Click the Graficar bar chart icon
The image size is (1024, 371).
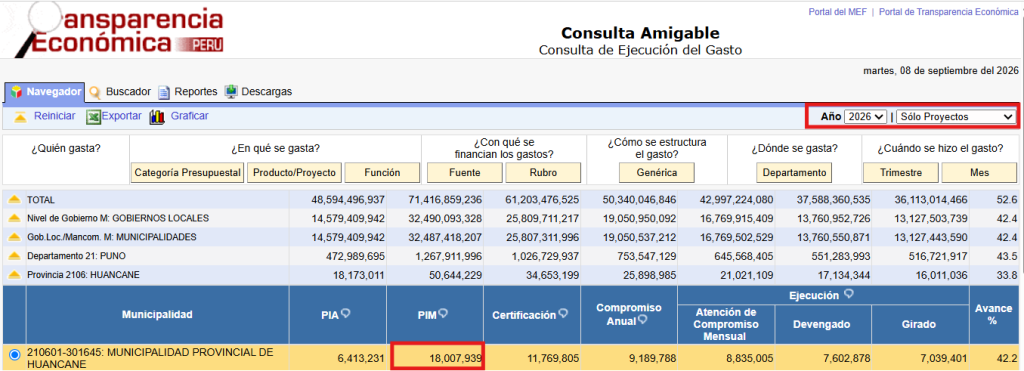pos(157,117)
